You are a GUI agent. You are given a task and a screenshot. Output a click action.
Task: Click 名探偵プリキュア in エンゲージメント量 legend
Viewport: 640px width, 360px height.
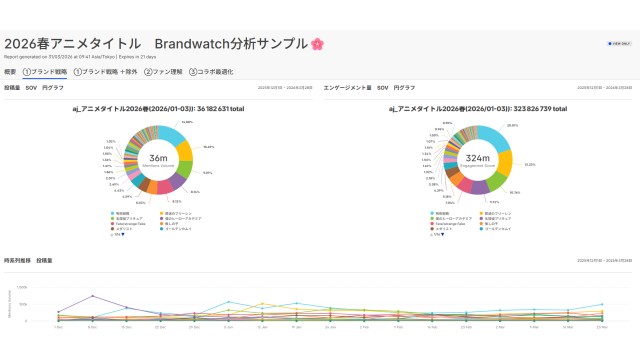tap(496, 219)
